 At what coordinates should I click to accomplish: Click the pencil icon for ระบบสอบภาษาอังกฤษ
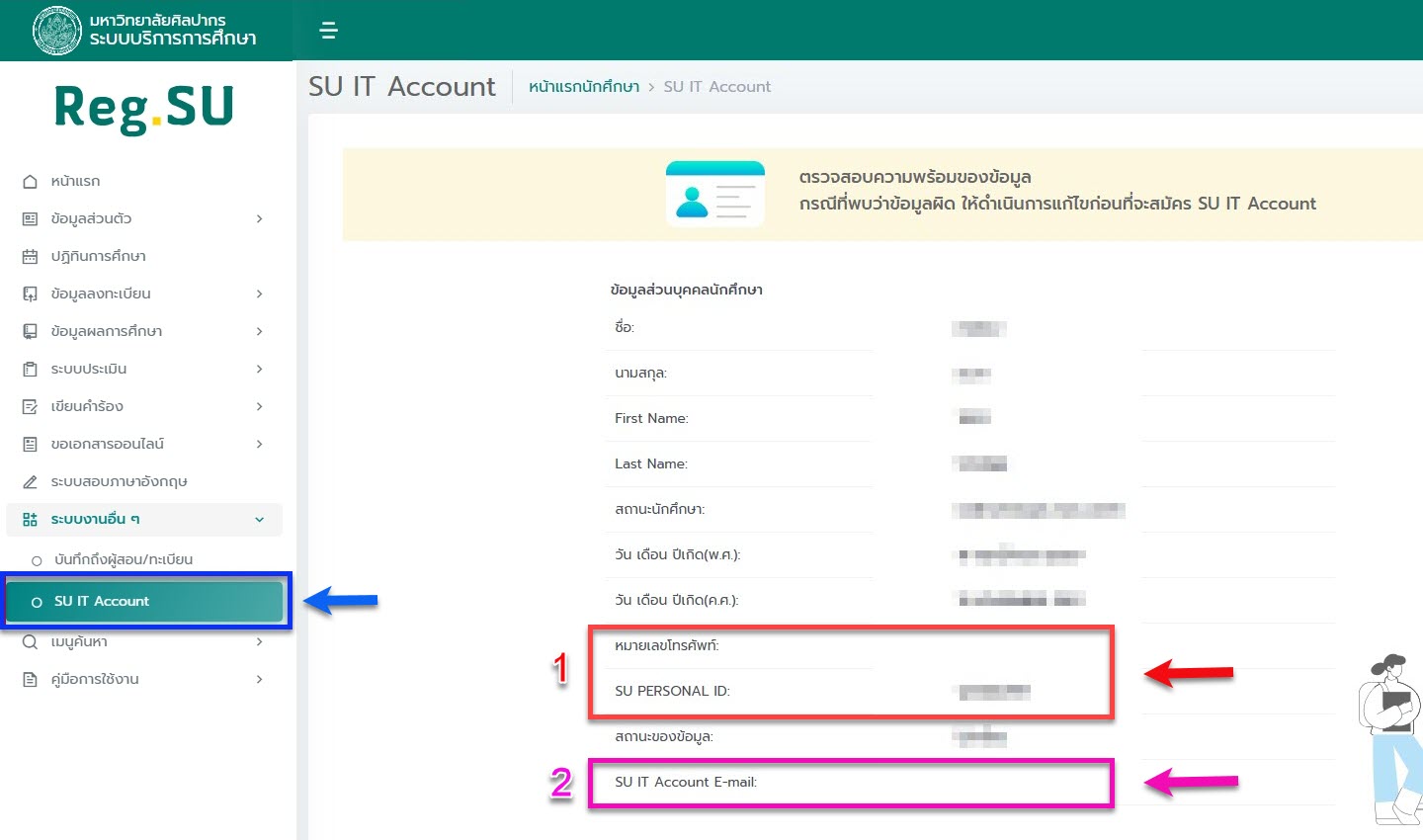pyautogui.click(x=30, y=482)
